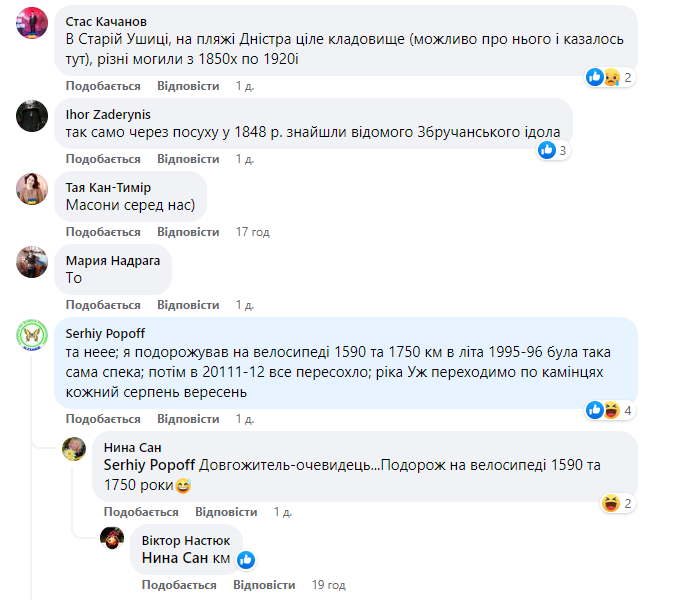Click Тая Кан-Тимір's avatar photo
674x600 pixels.
click(x=32, y=188)
